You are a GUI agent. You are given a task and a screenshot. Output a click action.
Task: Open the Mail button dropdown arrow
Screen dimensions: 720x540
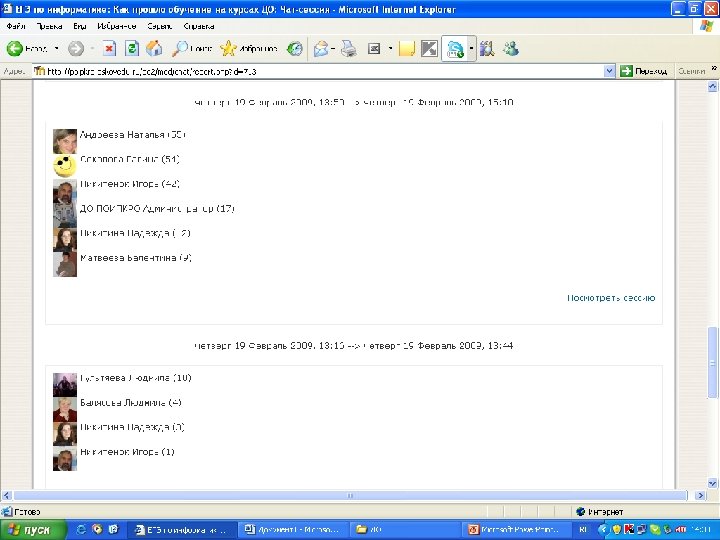click(x=333, y=48)
